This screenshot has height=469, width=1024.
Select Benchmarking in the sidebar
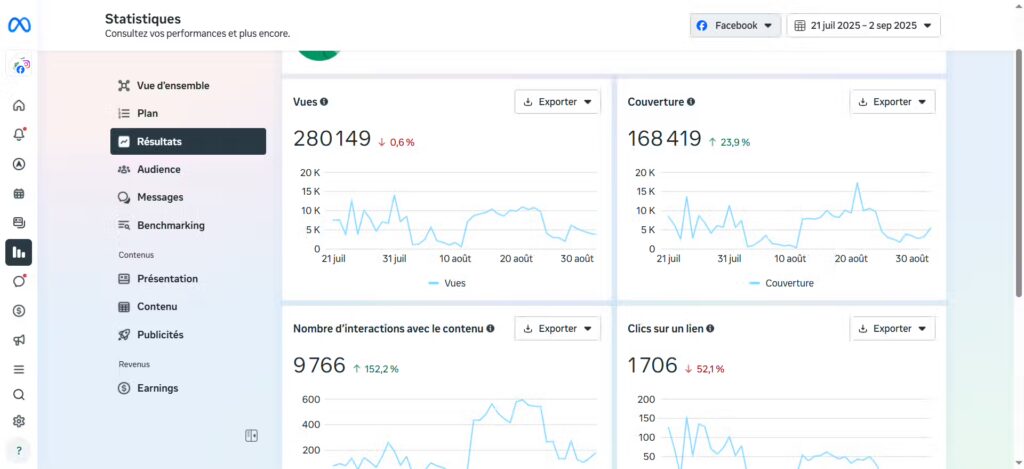pos(170,226)
